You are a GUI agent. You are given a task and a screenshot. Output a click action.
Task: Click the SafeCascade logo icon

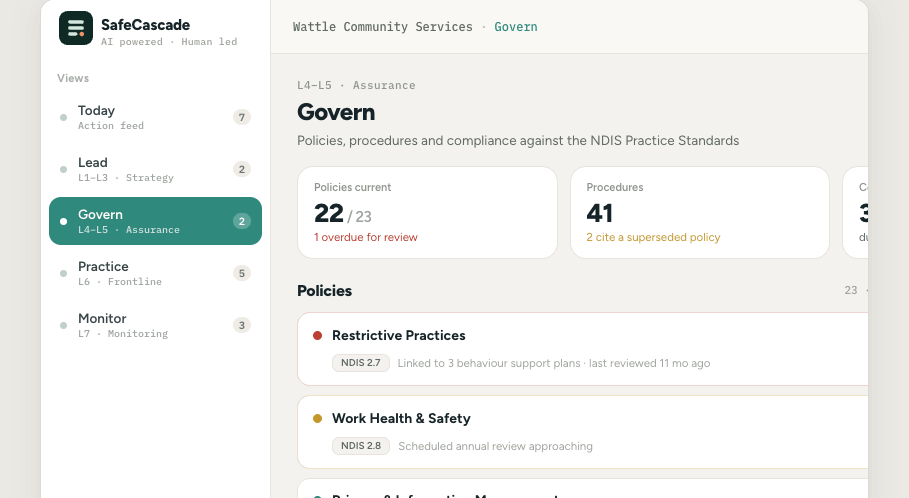[x=76, y=28]
